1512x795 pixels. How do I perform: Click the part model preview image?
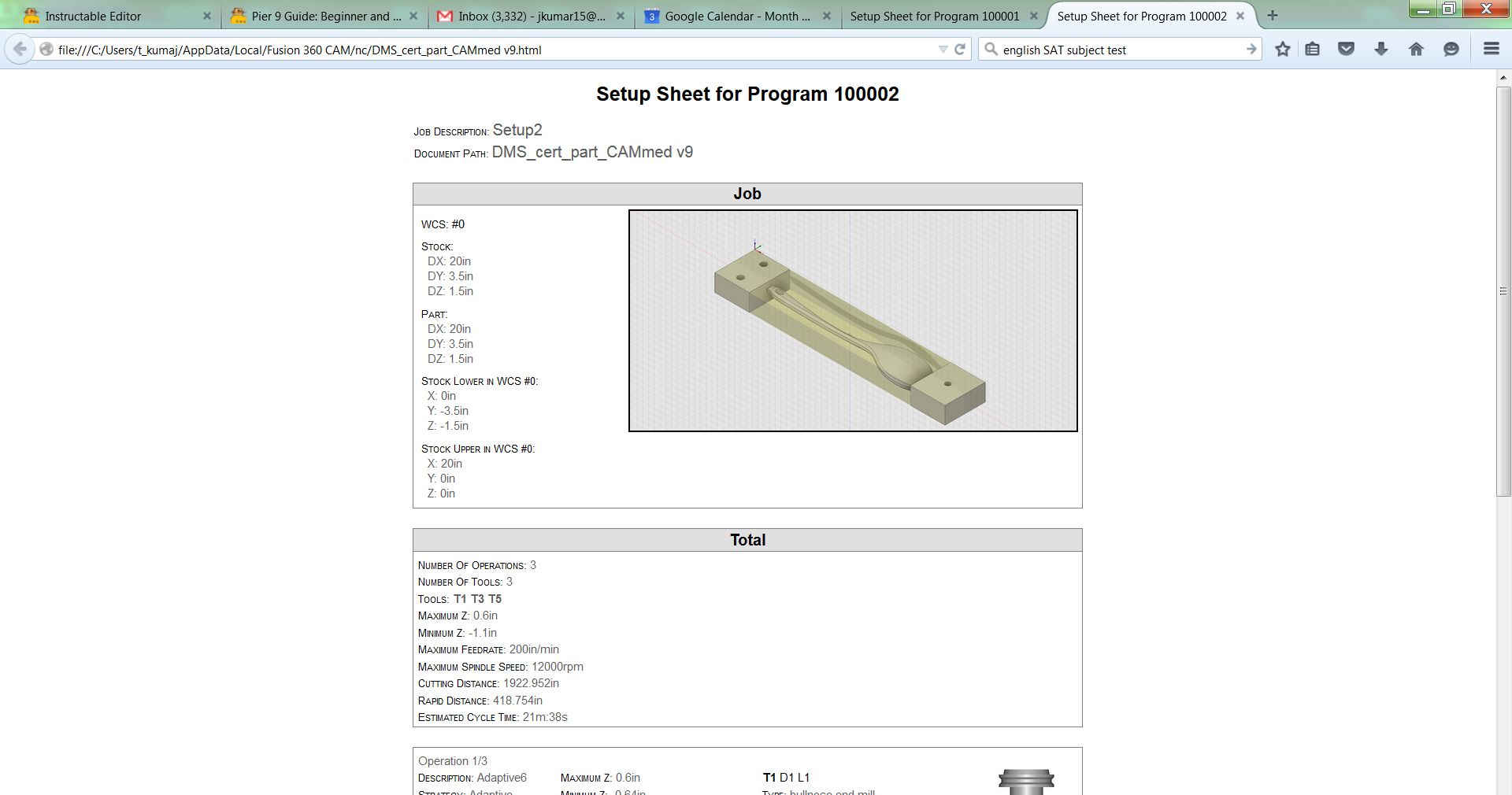click(x=853, y=320)
